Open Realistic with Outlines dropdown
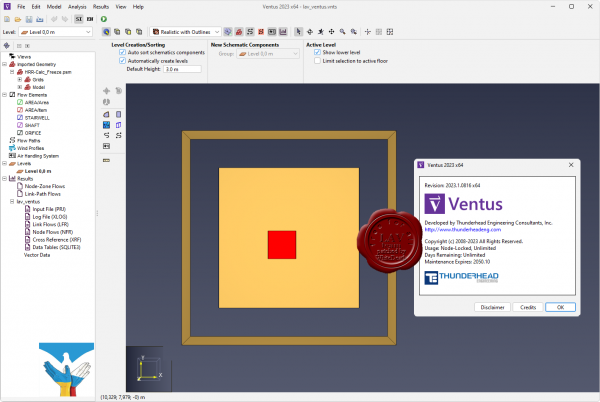Screen dimensions: 600x402 186,32
